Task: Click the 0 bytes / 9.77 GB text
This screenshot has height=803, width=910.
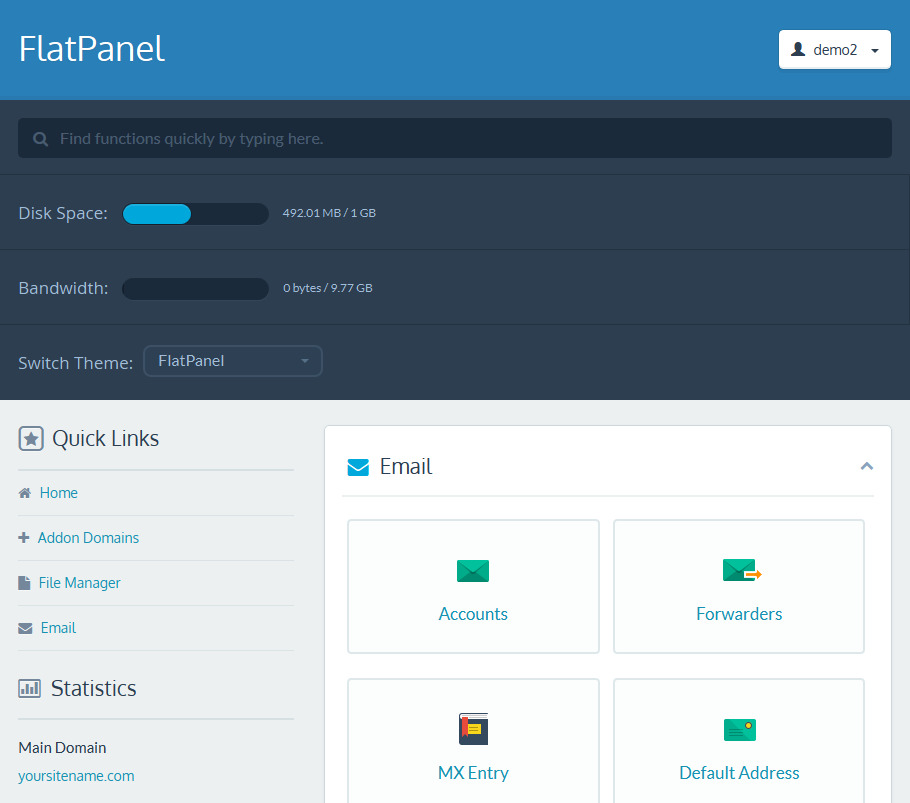Action: (328, 288)
